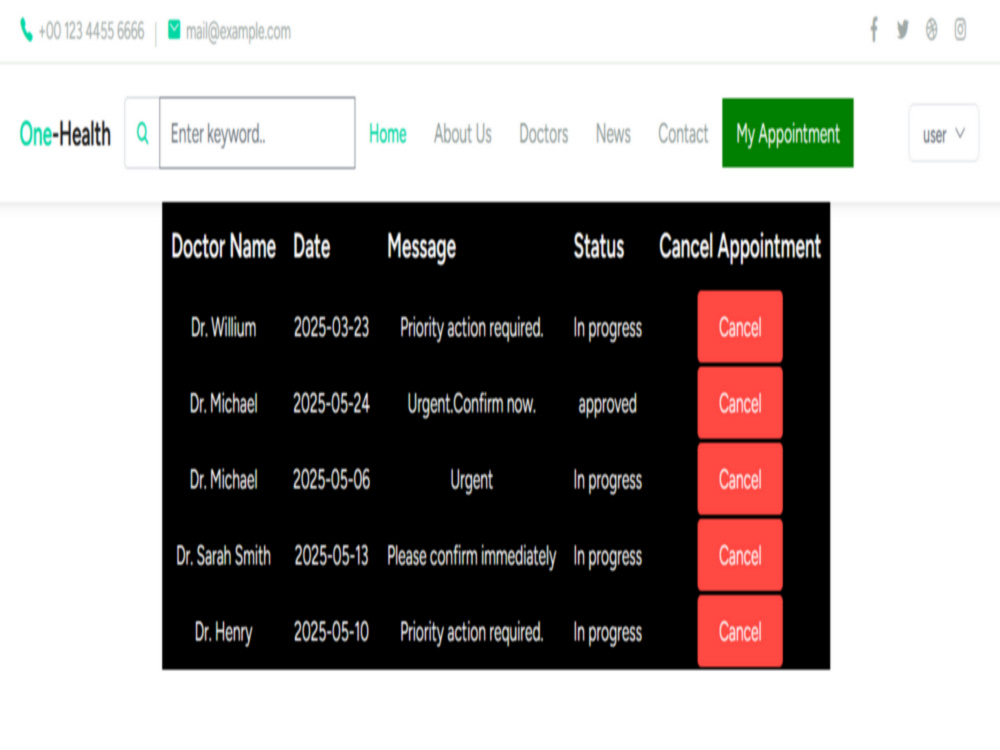Click the One-Health logo link
This screenshot has width=1000, height=750.
pyautogui.click(x=65, y=134)
